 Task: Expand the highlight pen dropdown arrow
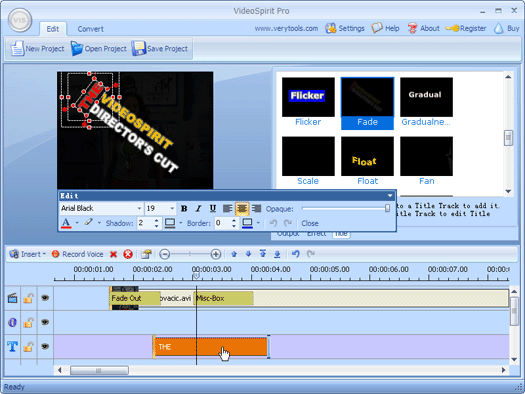pos(99,223)
